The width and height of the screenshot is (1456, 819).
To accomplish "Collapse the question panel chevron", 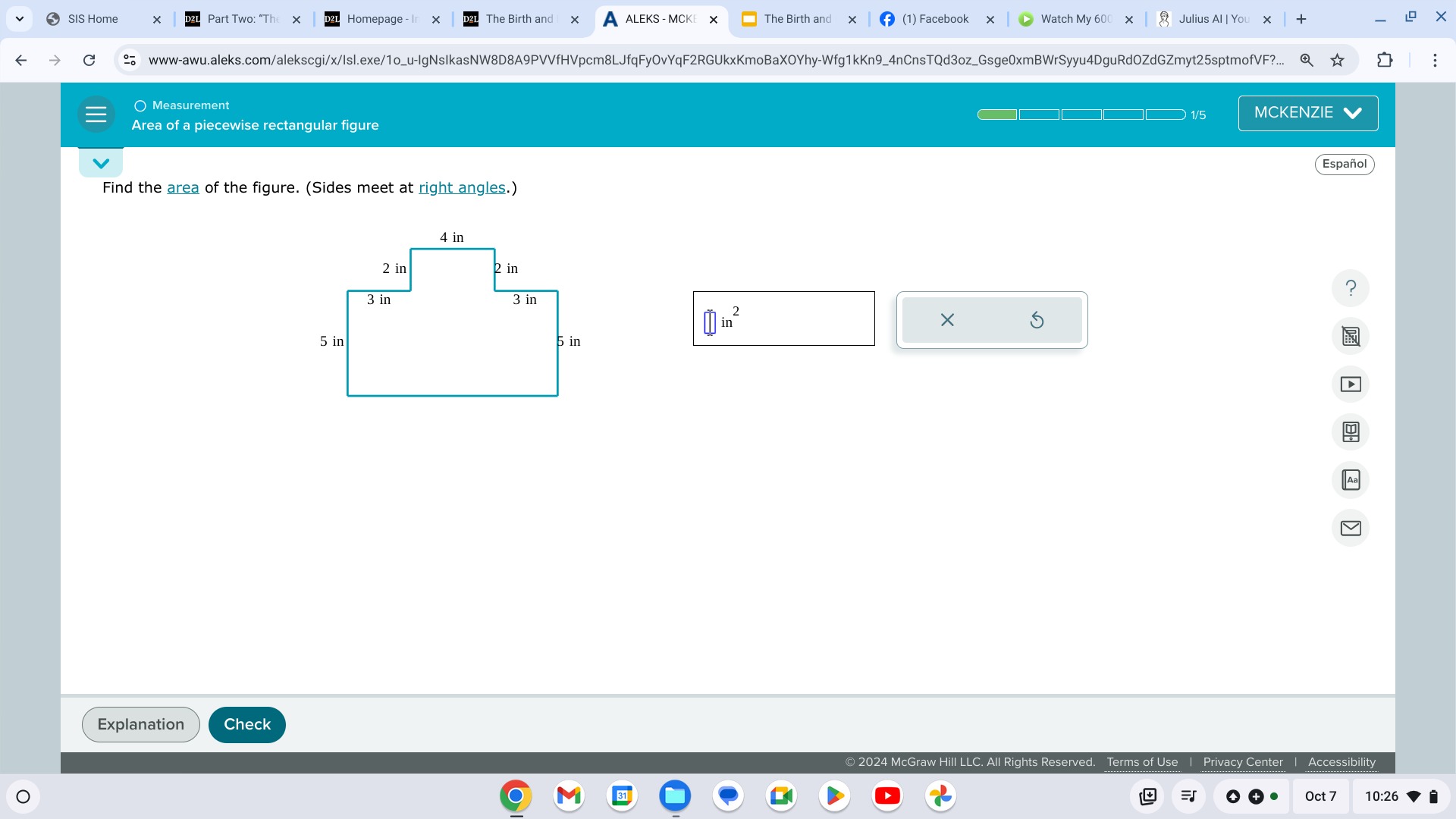I will [101, 163].
